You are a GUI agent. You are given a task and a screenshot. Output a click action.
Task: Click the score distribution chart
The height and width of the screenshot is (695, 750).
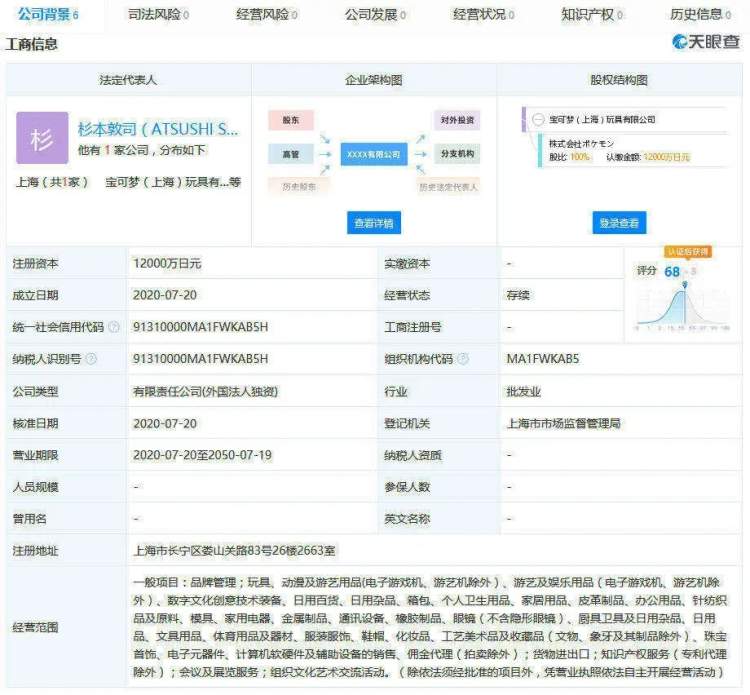[x=683, y=306]
